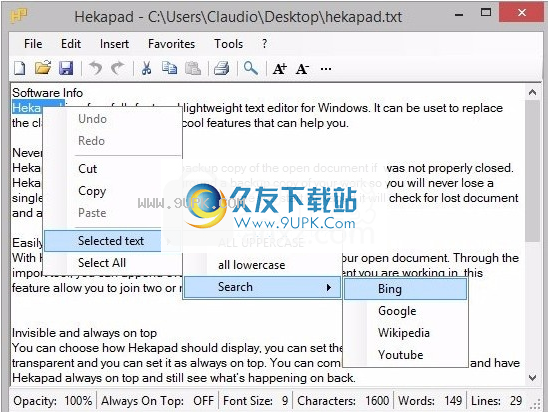
Task: Choose all lowercase option
Action: tap(252, 265)
